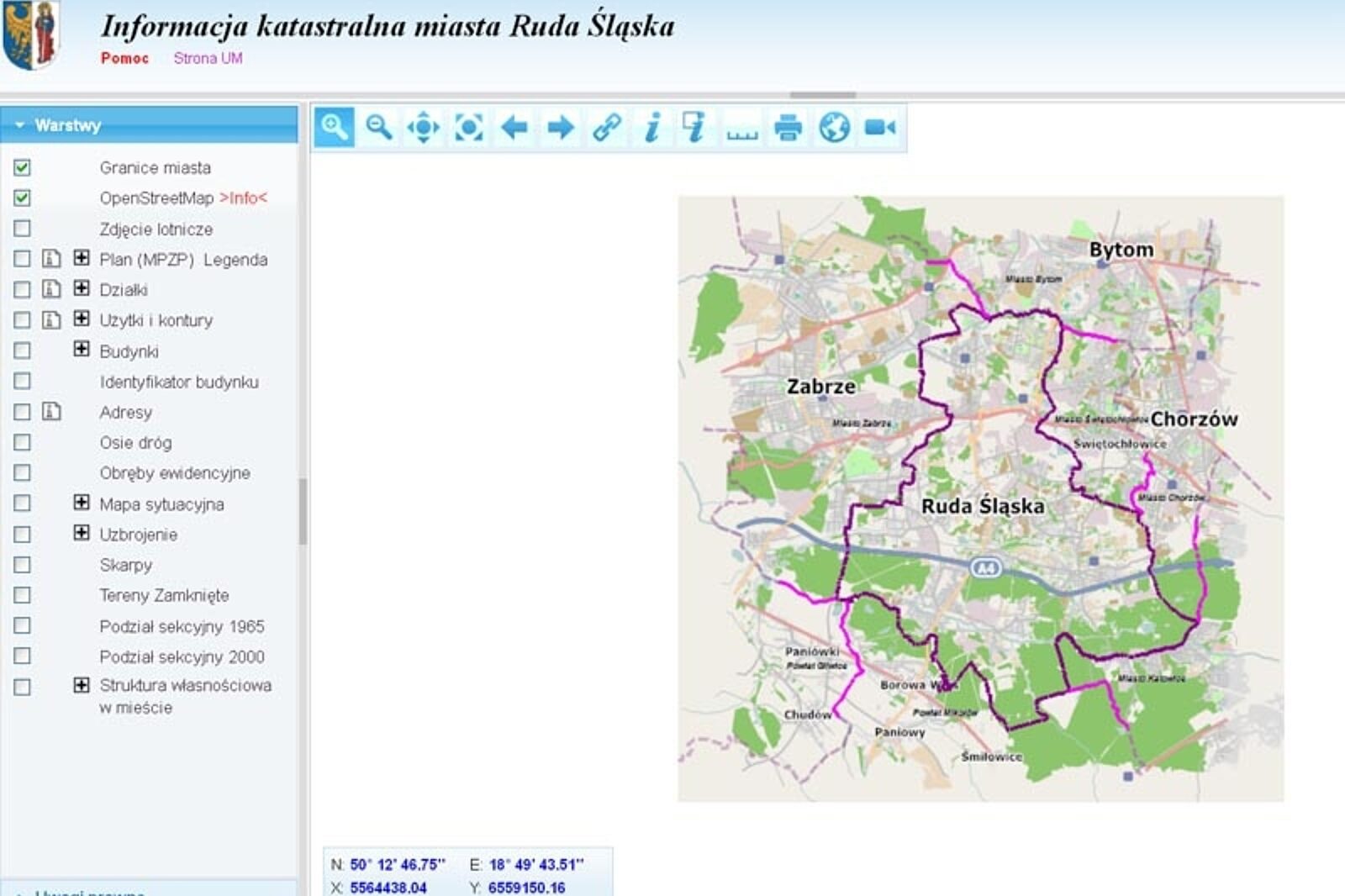Open the Pomoc help link
Image resolution: width=1345 pixels, height=896 pixels.
(x=124, y=58)
